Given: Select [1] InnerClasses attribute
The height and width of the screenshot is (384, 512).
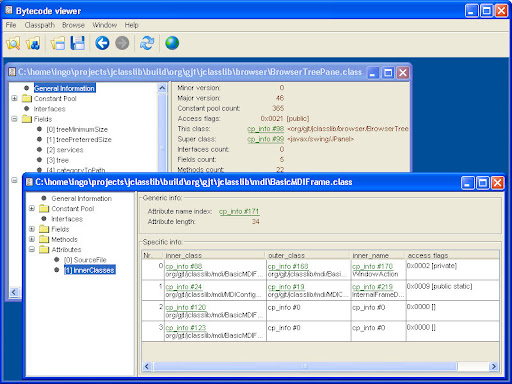Looking at the screenshot, I should 89,270.
